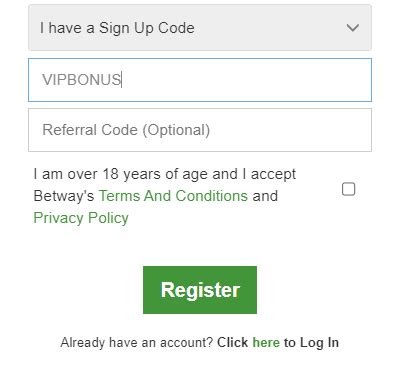404x367 pixels.
Task: Accept Betway's terms using the checkbox
Action: [348, 189]
